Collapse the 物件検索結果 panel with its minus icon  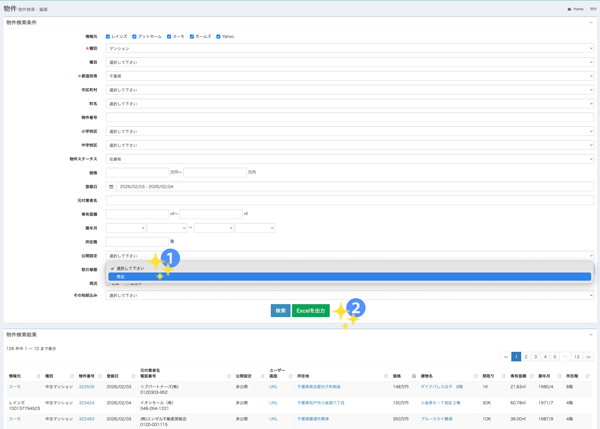pos(591,334)
